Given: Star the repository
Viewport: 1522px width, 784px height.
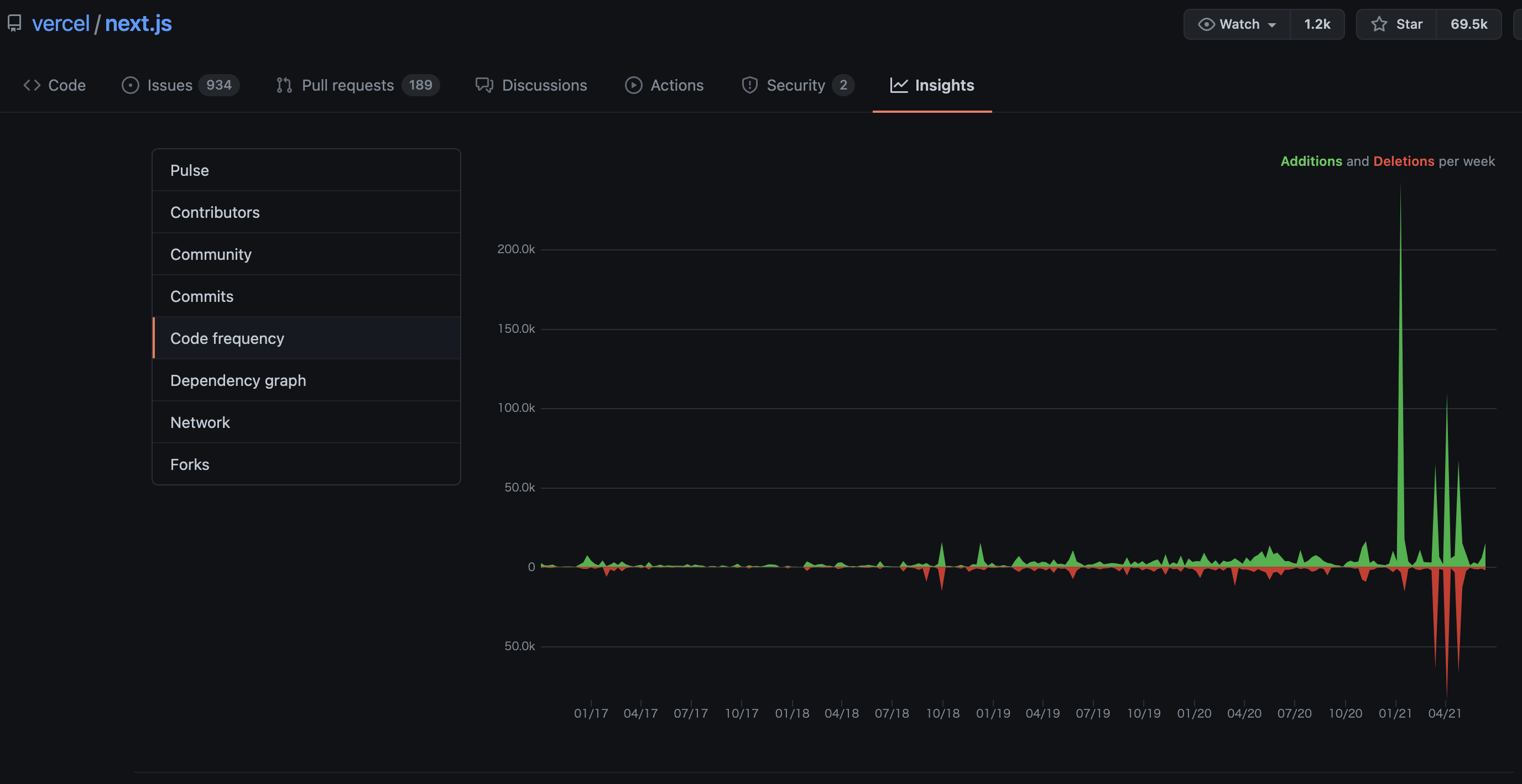Looking at the screenshot, I should 1396,24.
